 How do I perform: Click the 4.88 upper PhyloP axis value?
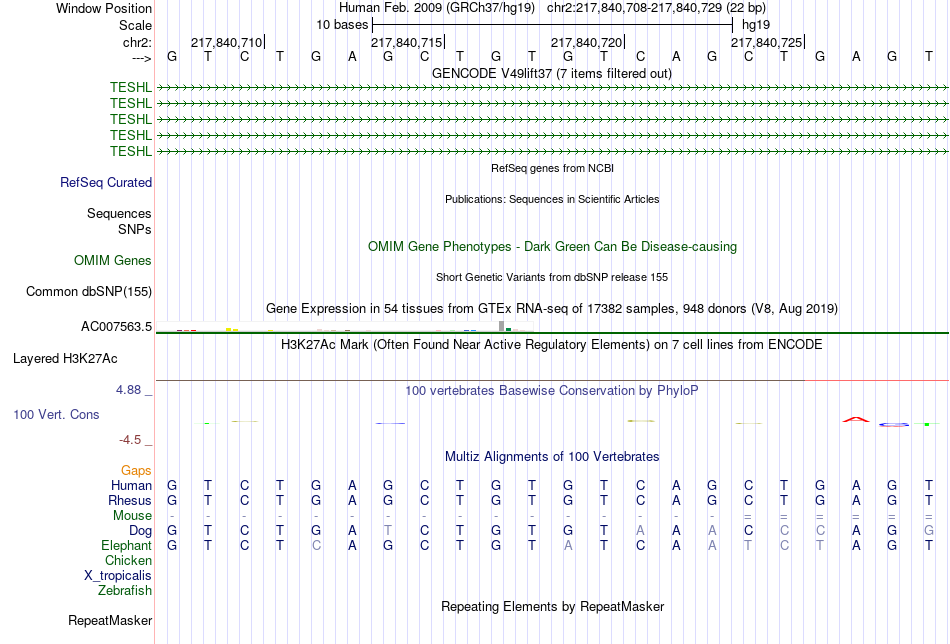point(128,390)
